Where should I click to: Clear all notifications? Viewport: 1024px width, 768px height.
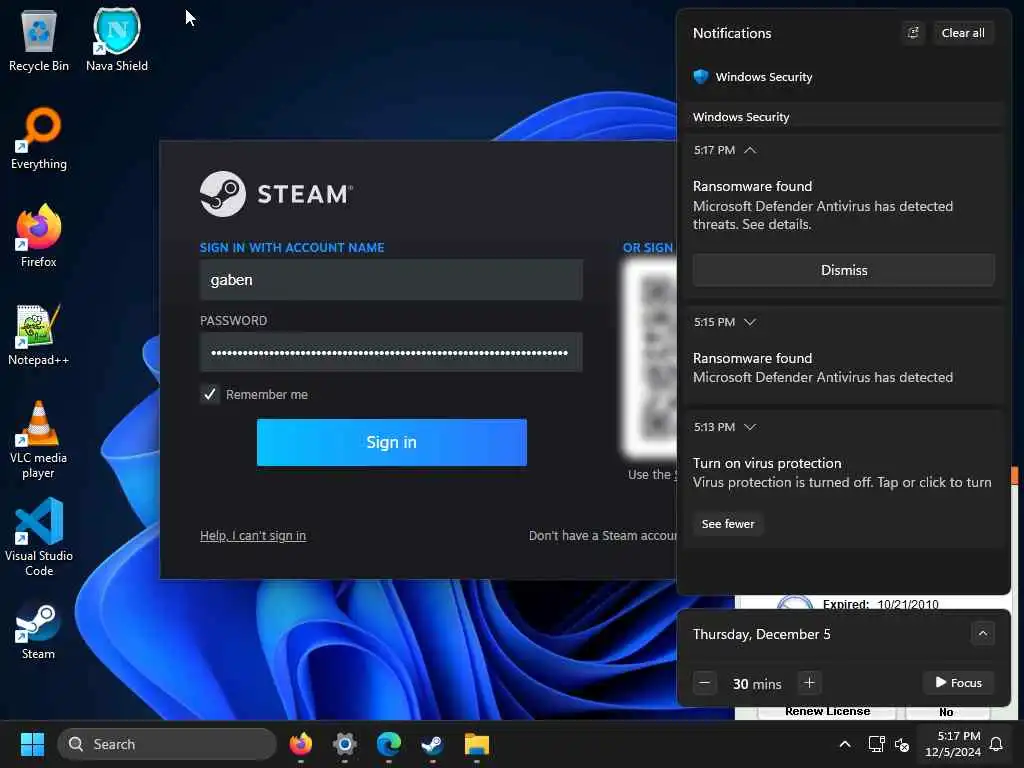pyautogui.click(x=963, y=33)
